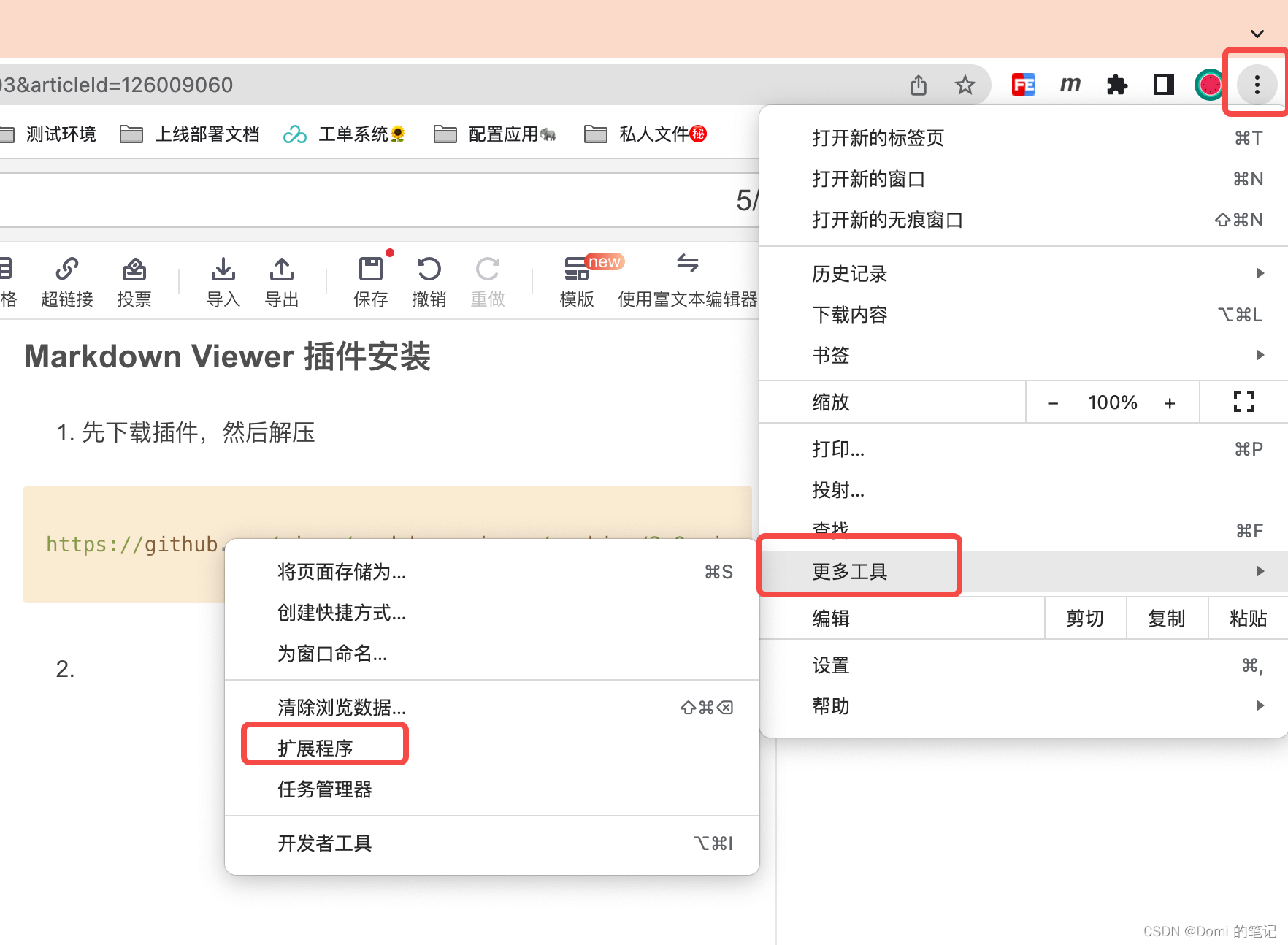
Task: Select 创建快捷方式... in submenu
Action: [x=492, y=613]
